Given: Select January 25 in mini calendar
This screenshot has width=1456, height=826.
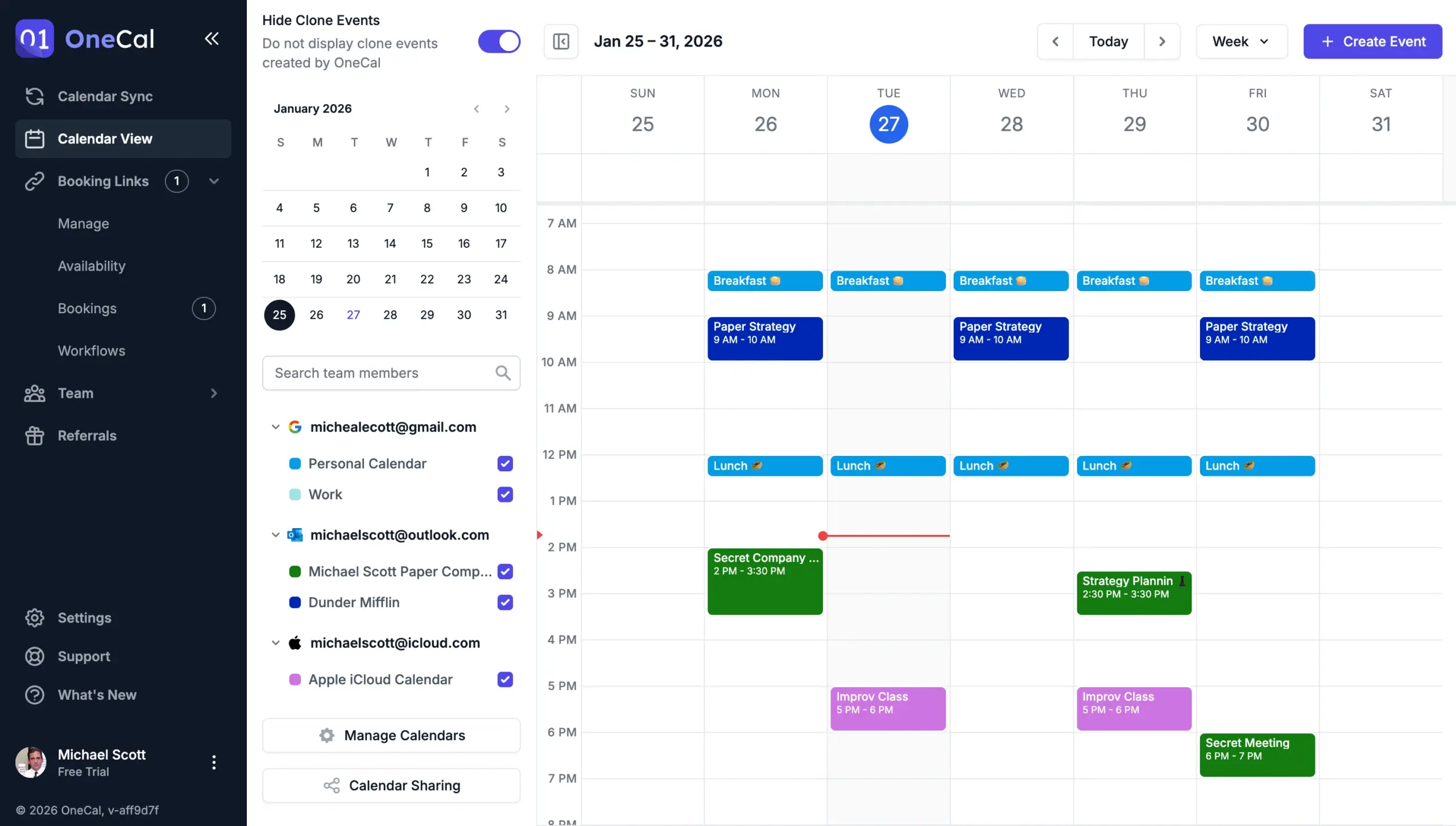Looking at the screenshot, I should (279, 315).
